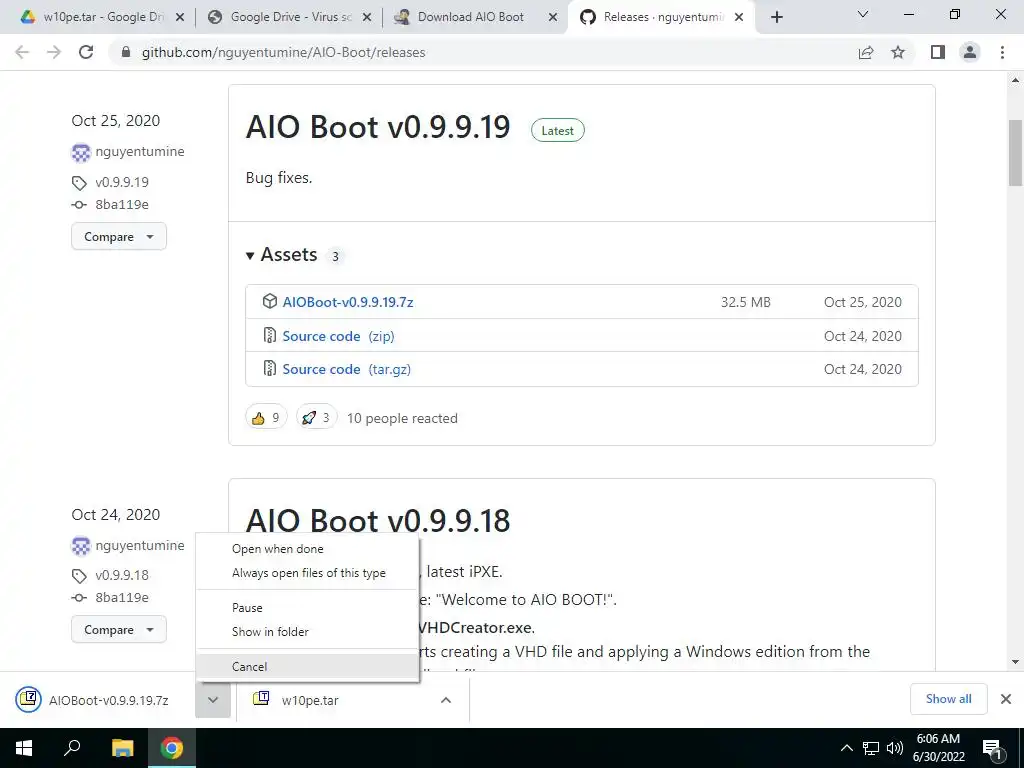Open the tab search chevron
1024x768 pixels.
(863, 14)
